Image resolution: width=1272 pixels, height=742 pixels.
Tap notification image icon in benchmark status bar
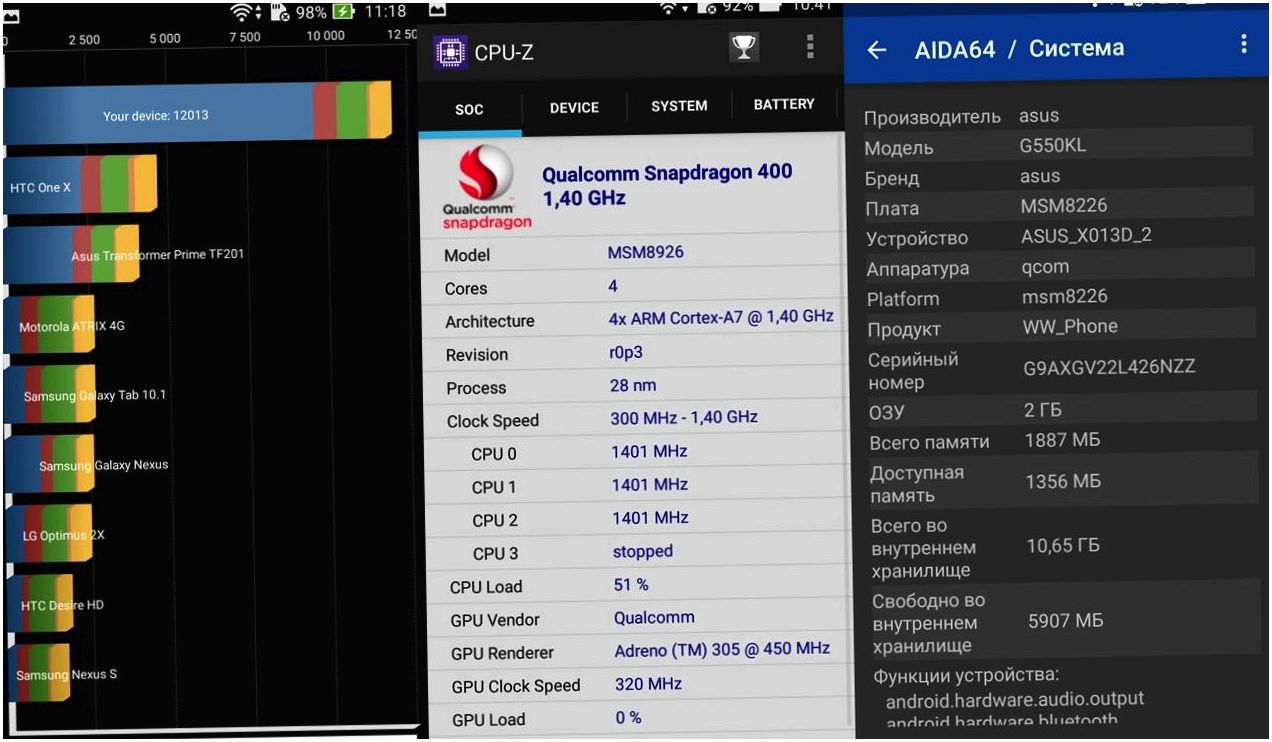[x=12, y=16]
